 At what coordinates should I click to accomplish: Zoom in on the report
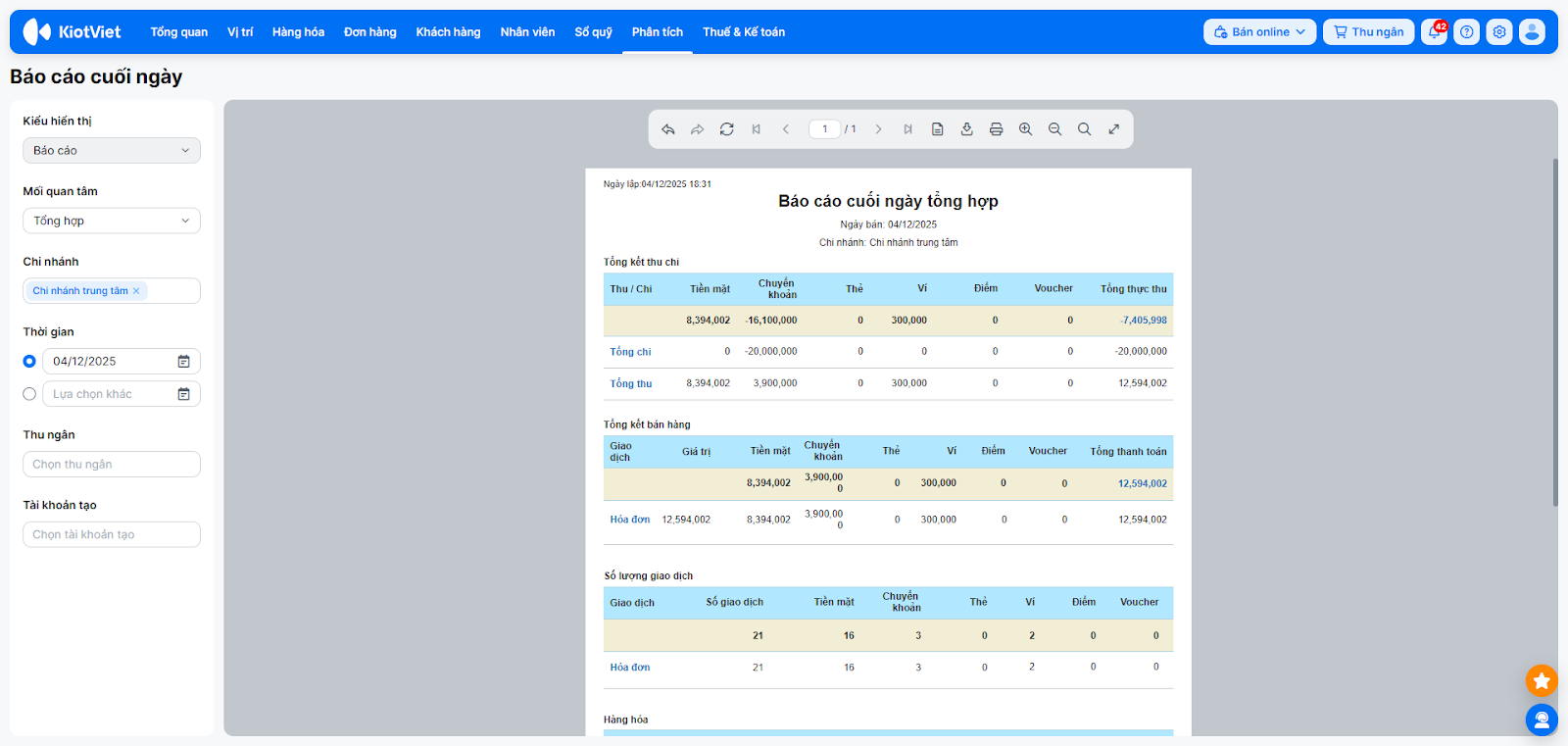coord(1025,129)
